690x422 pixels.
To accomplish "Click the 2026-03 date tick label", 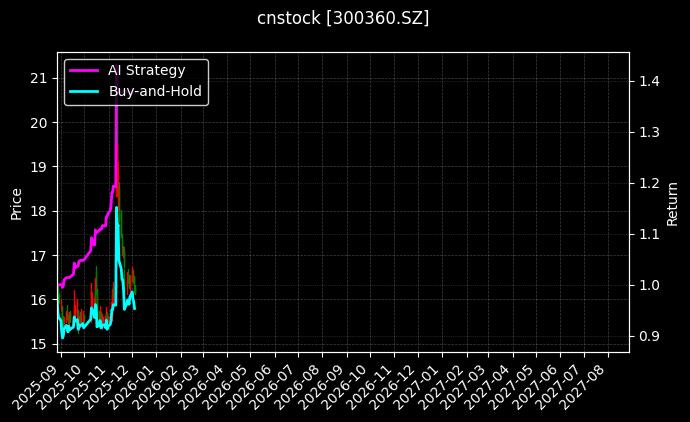I will tap(182, 384).
